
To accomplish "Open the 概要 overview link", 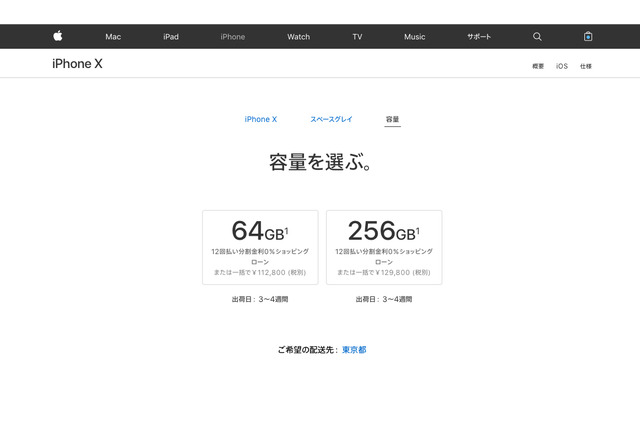I will pyautogui.click(x=538, y=66).
